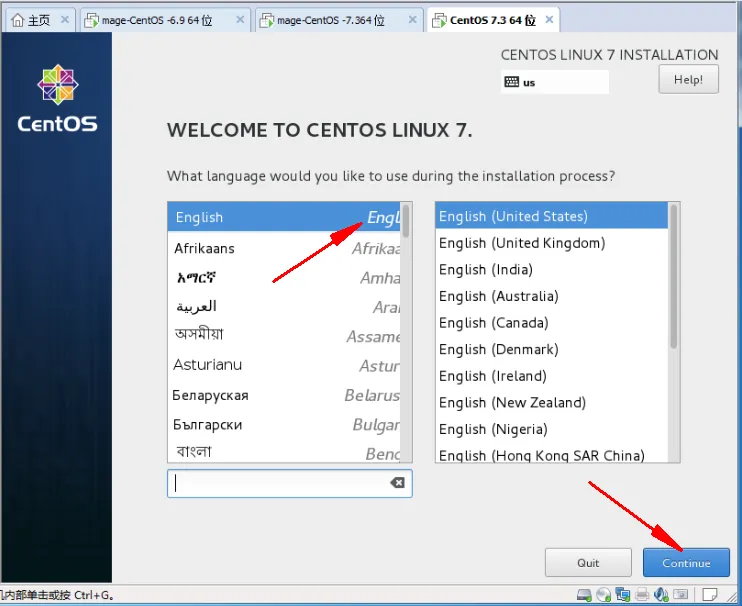This screenshot has width=742, height=606.
Task: Switch to mage-CentOS -6.9 64 位 tab
Action: pos(165,20)
